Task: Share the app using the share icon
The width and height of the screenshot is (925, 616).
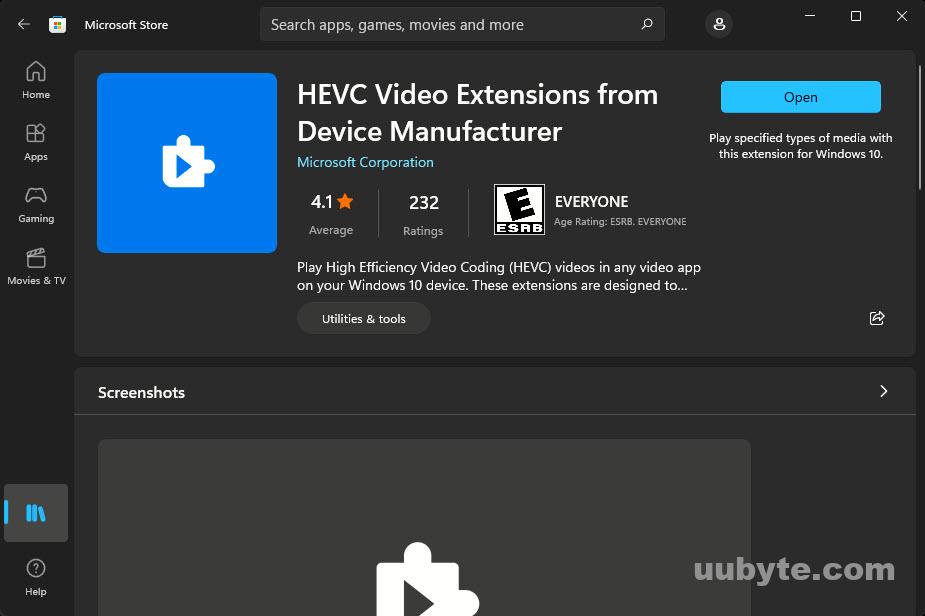Action: click(x=877, y=318)
